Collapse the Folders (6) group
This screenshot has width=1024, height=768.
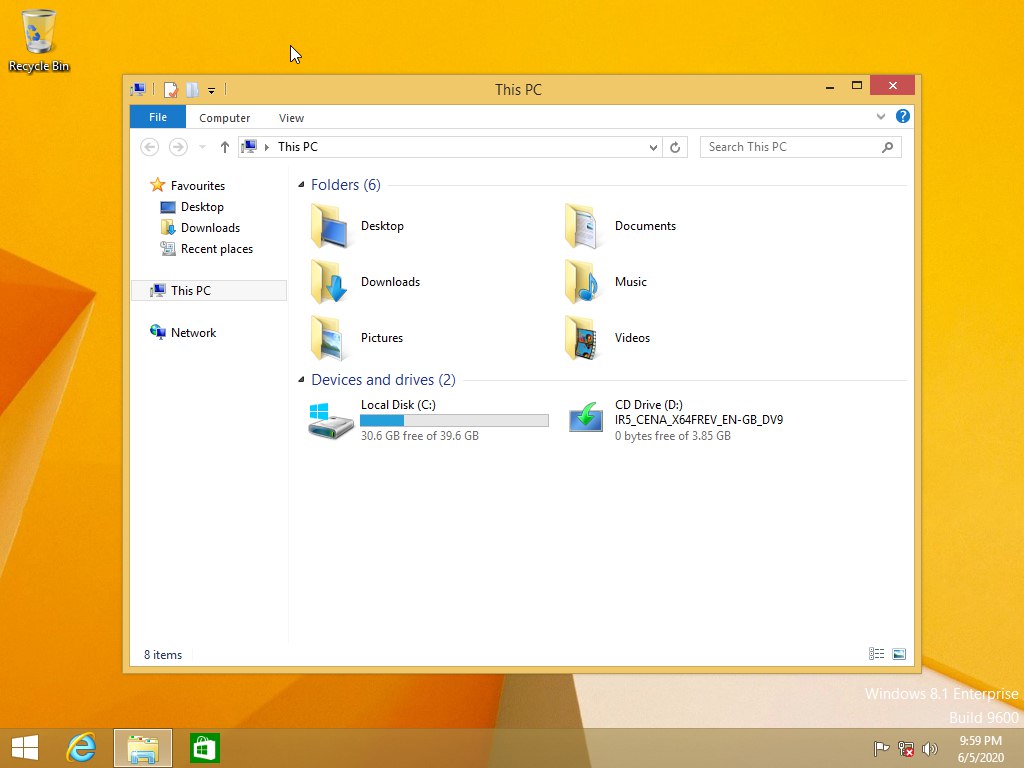301,185
